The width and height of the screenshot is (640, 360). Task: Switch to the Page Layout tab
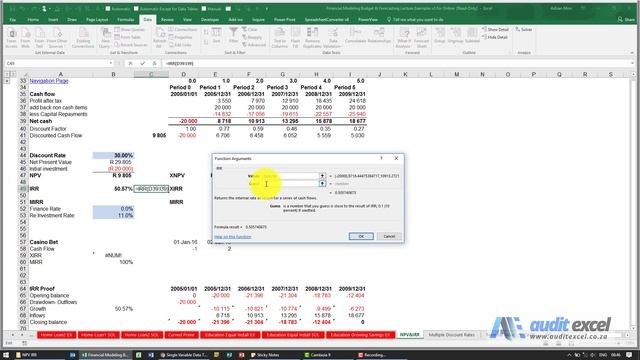coord(97,20)
